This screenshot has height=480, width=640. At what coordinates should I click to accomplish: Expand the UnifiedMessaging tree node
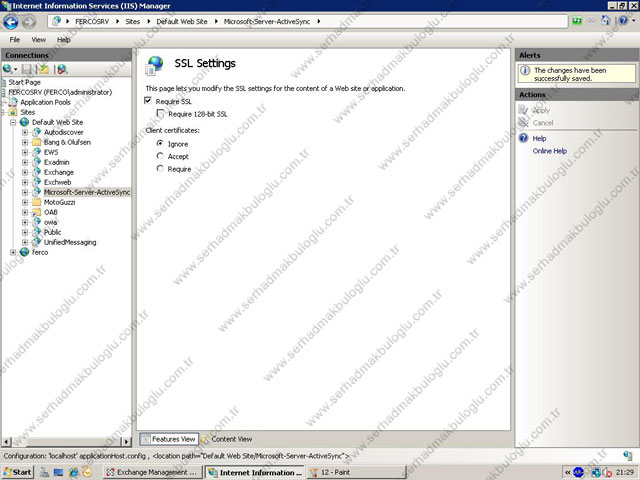click(x=25, y=242)
